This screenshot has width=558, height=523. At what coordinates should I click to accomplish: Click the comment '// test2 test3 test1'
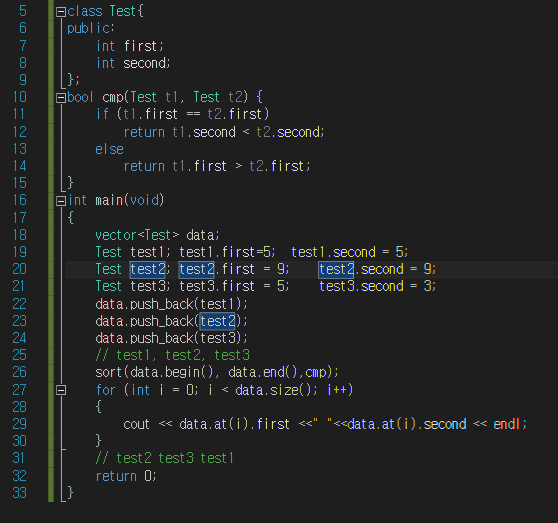pos(164,458)
